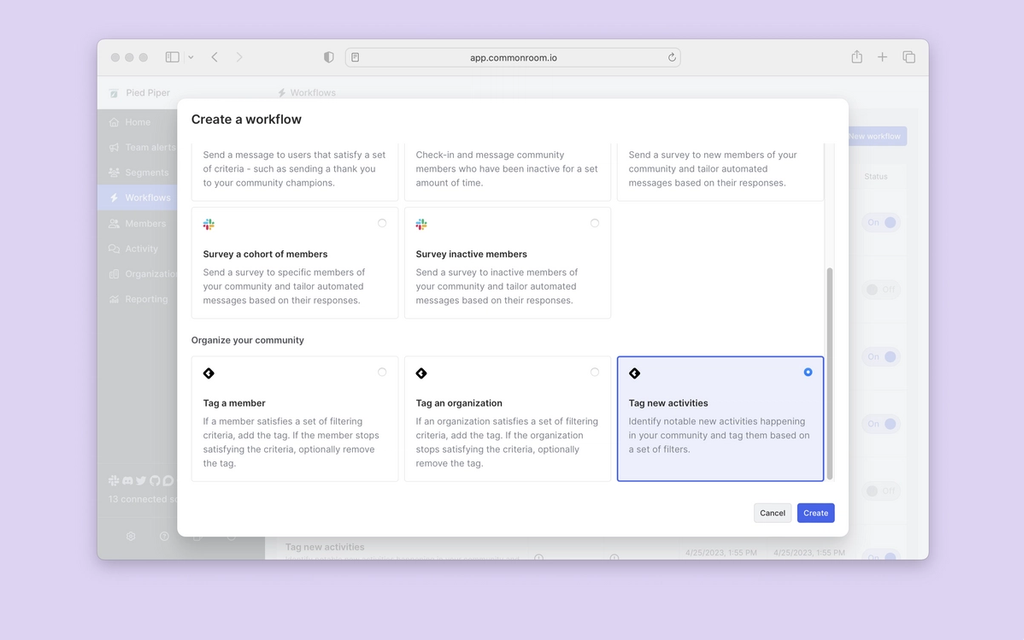Image resolution: width=1024 pixels, height=640 pixels.
Task: Open the Segments section
Action: point(141,172)
